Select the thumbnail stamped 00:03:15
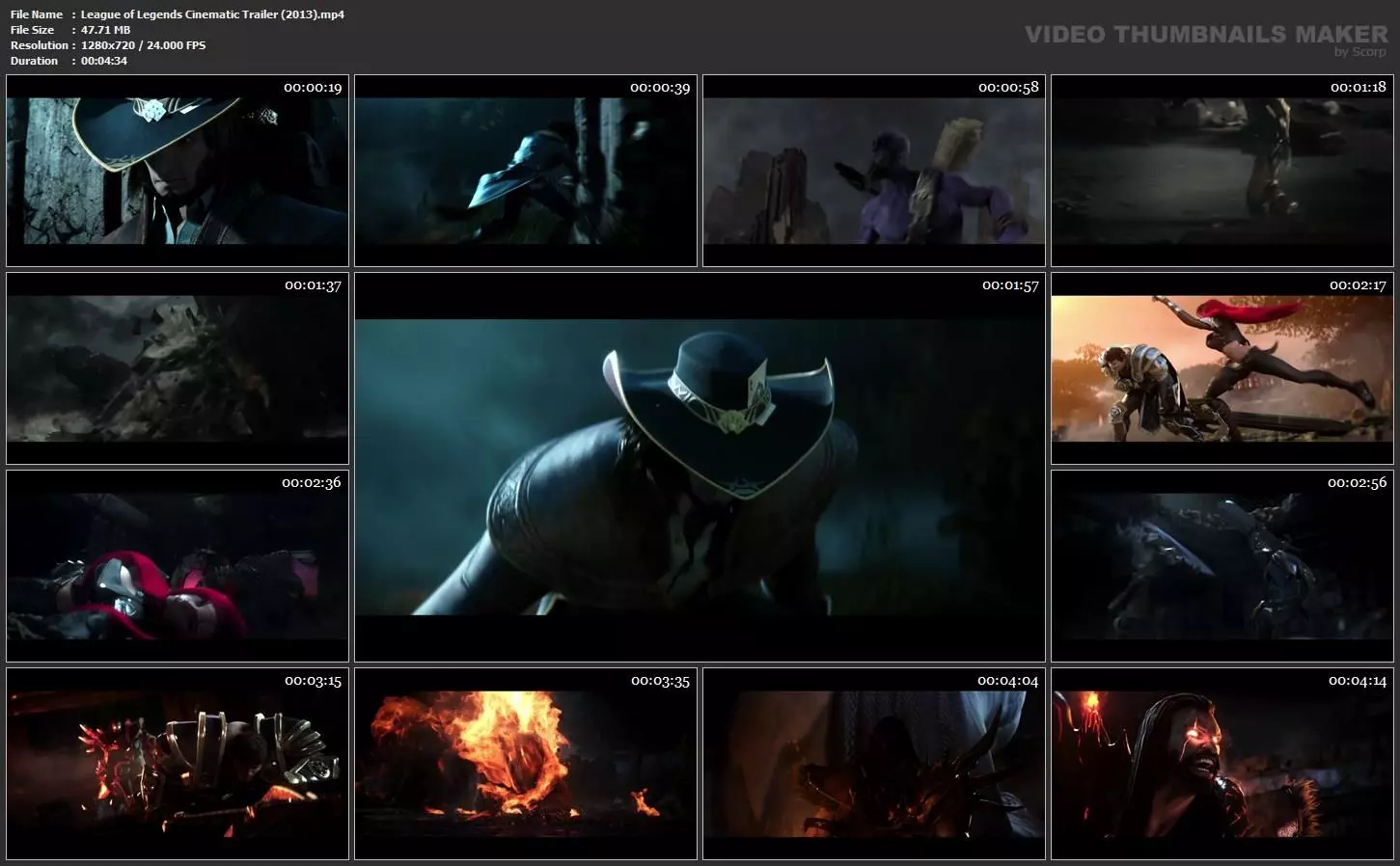The width and height of the screenshot is (1400, 866). [x=178, y=764]
